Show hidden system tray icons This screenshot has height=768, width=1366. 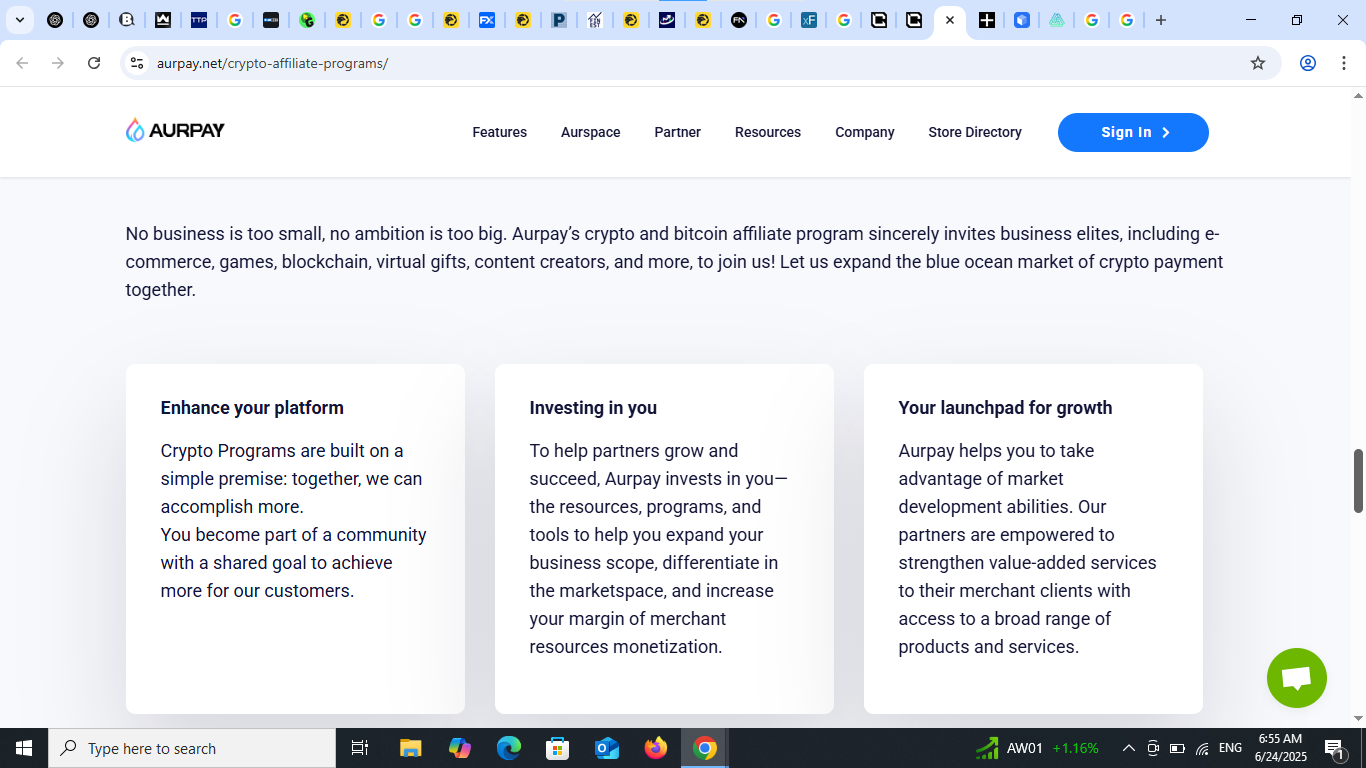point(1129,748)
